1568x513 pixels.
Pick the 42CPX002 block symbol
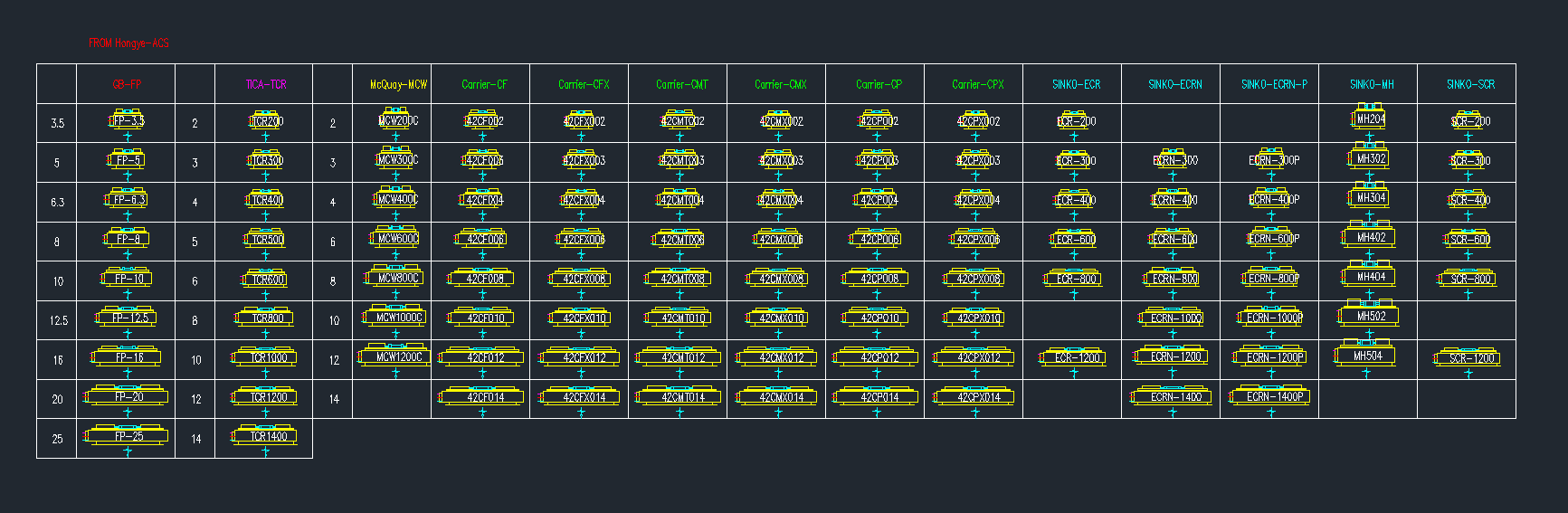(x=977, y=120)
